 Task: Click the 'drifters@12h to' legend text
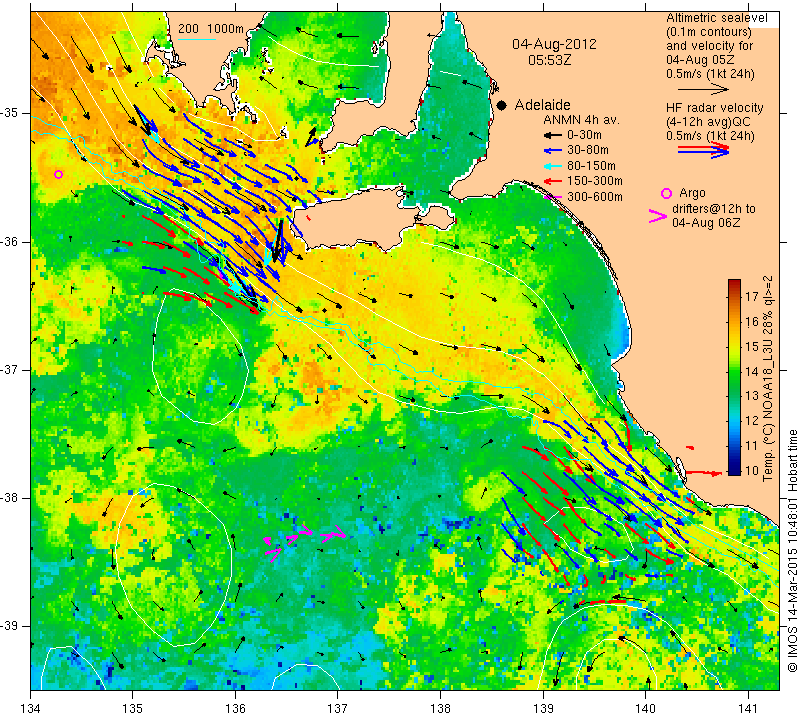click(x=713, y=209)
